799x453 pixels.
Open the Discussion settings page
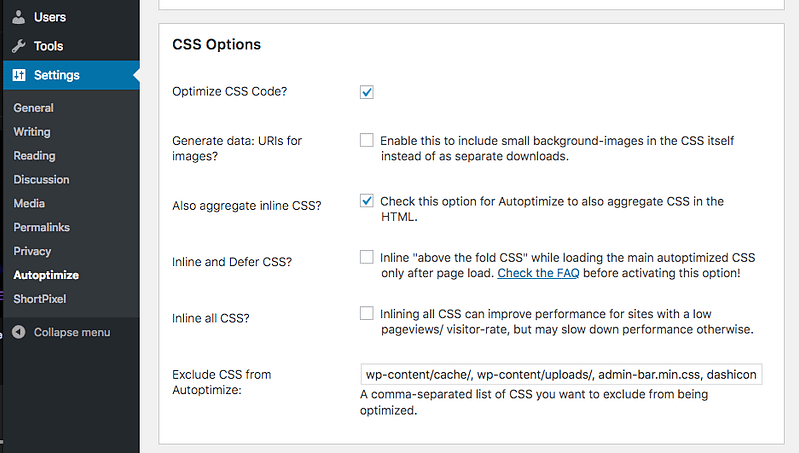point(41,180)
